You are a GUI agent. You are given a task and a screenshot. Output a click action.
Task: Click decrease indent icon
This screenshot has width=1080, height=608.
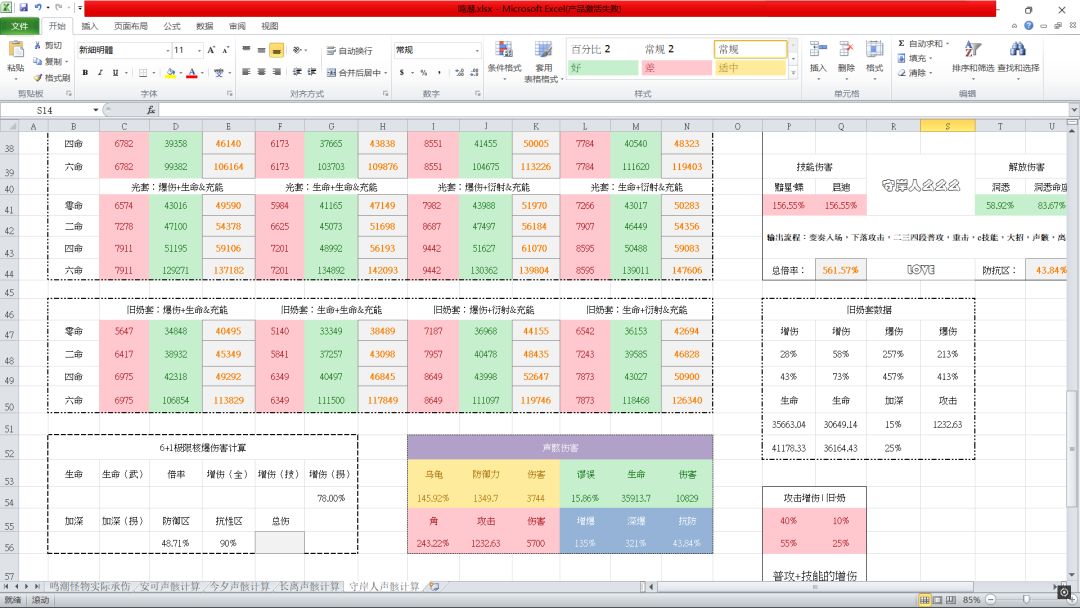click(297, 72)
